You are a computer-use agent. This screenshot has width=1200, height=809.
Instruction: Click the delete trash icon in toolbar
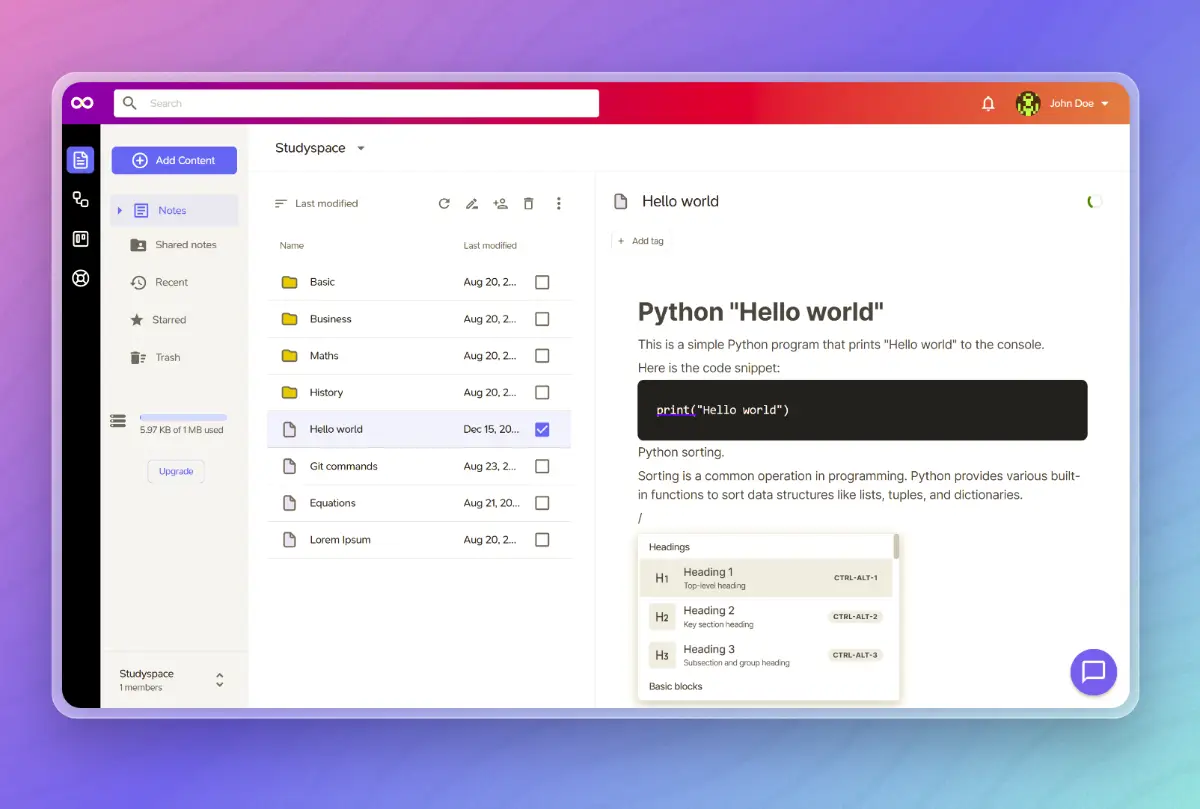[529, 204]
